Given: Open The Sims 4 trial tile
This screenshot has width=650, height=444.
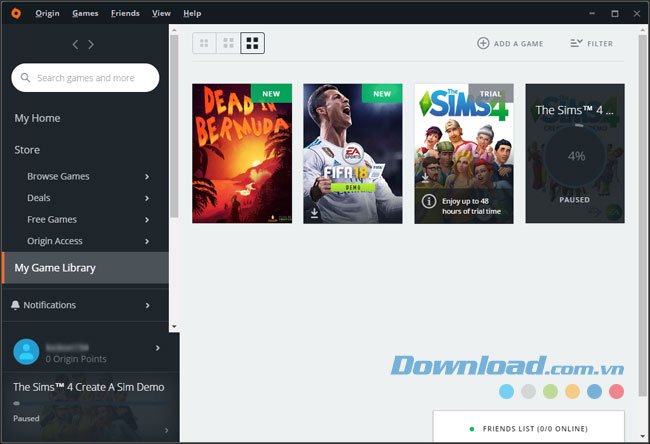Looking at the screenshot, I should pyautogui.click(x=464, y=153).
